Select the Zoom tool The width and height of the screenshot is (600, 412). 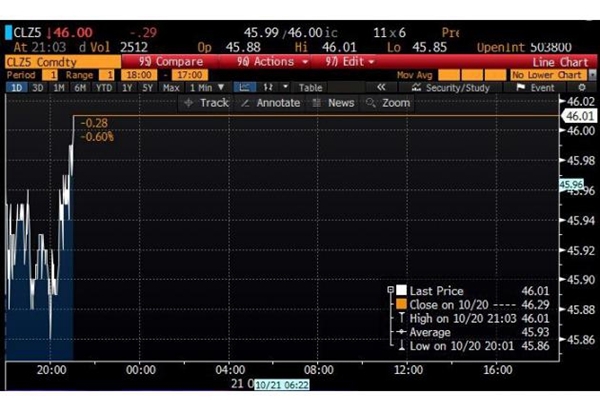coord(388,103)
